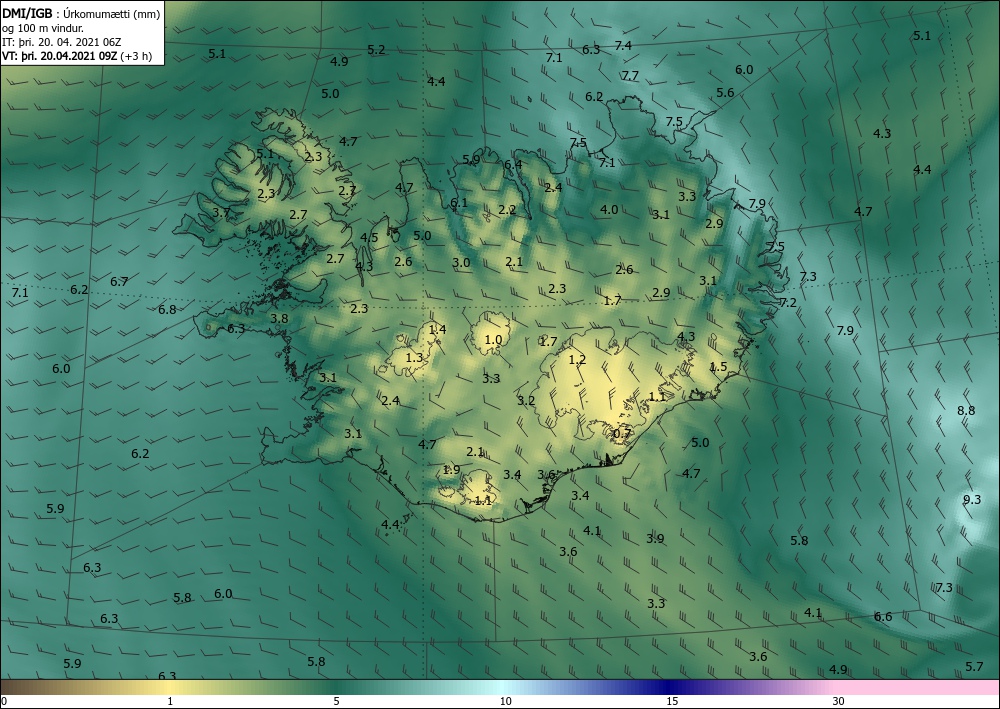The width and height of the screenshot is (1000, 709).
Task: Click the 5.2 value in the northern sea
Action: click(376, 50)
